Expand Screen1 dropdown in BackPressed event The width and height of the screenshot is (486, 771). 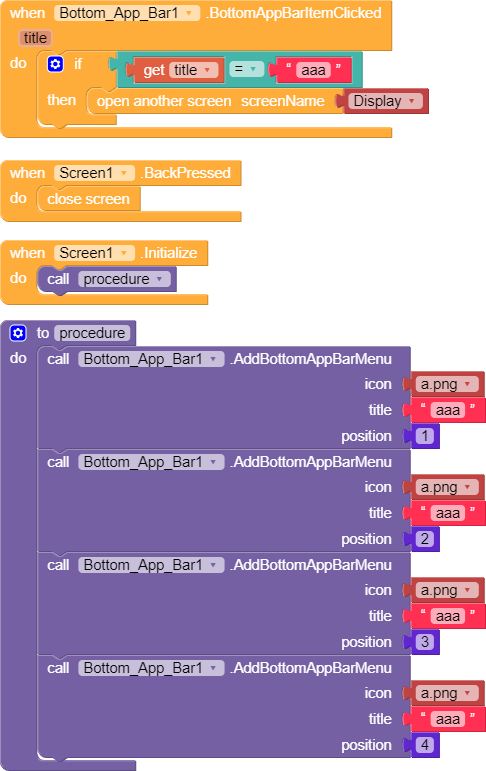click(94, 173)
